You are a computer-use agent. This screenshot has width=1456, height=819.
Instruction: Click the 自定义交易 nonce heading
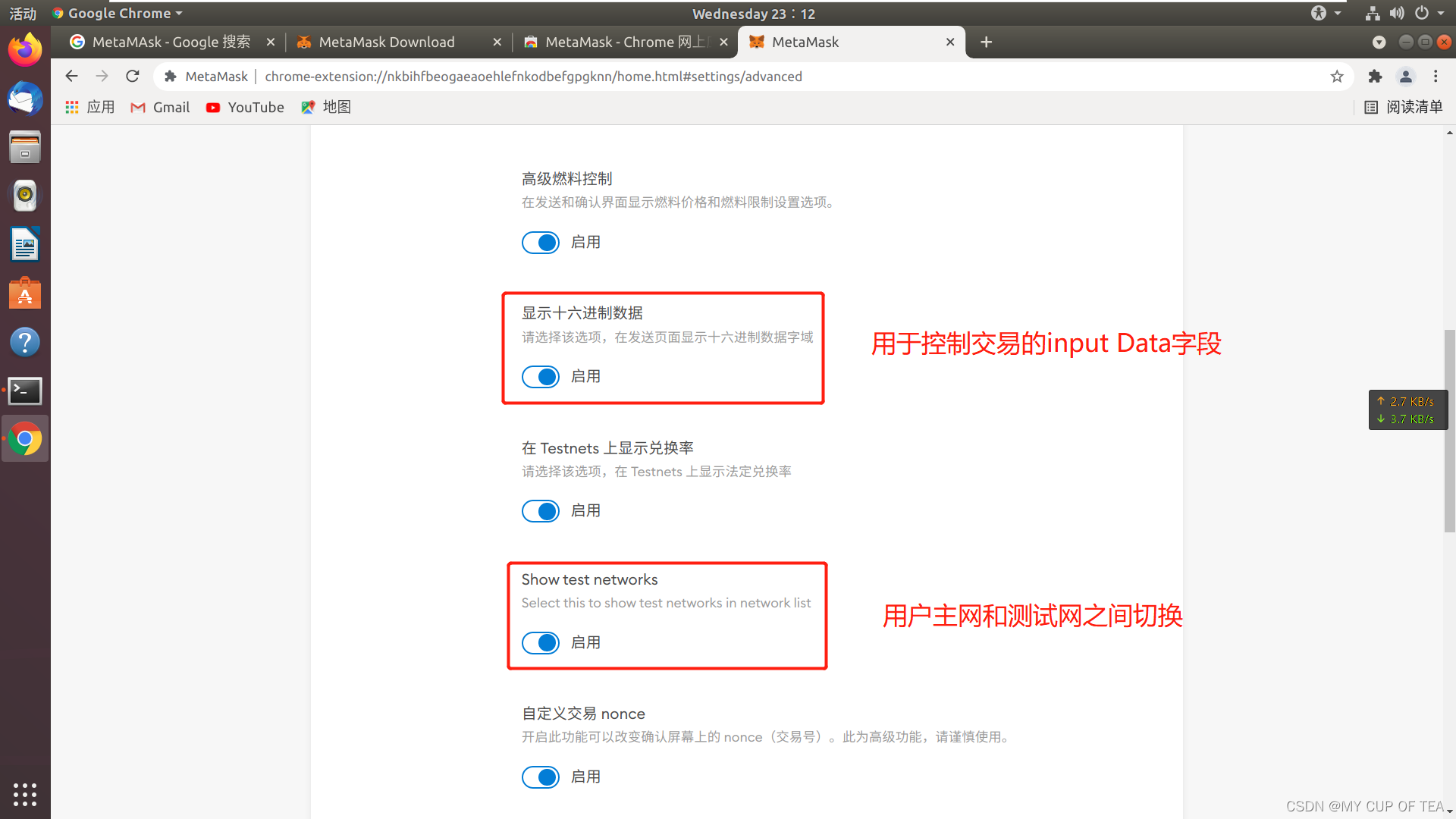[x=583, y=714]
